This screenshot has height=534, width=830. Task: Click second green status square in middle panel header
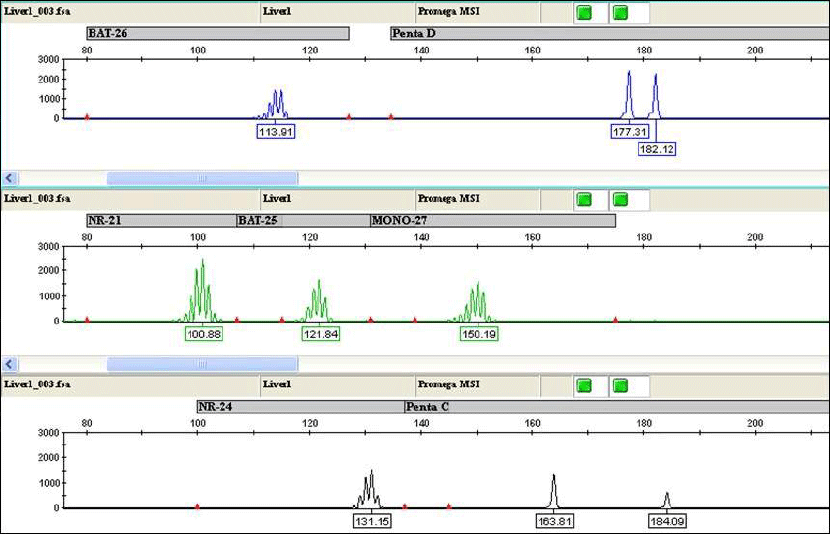[x=620, y=199]
